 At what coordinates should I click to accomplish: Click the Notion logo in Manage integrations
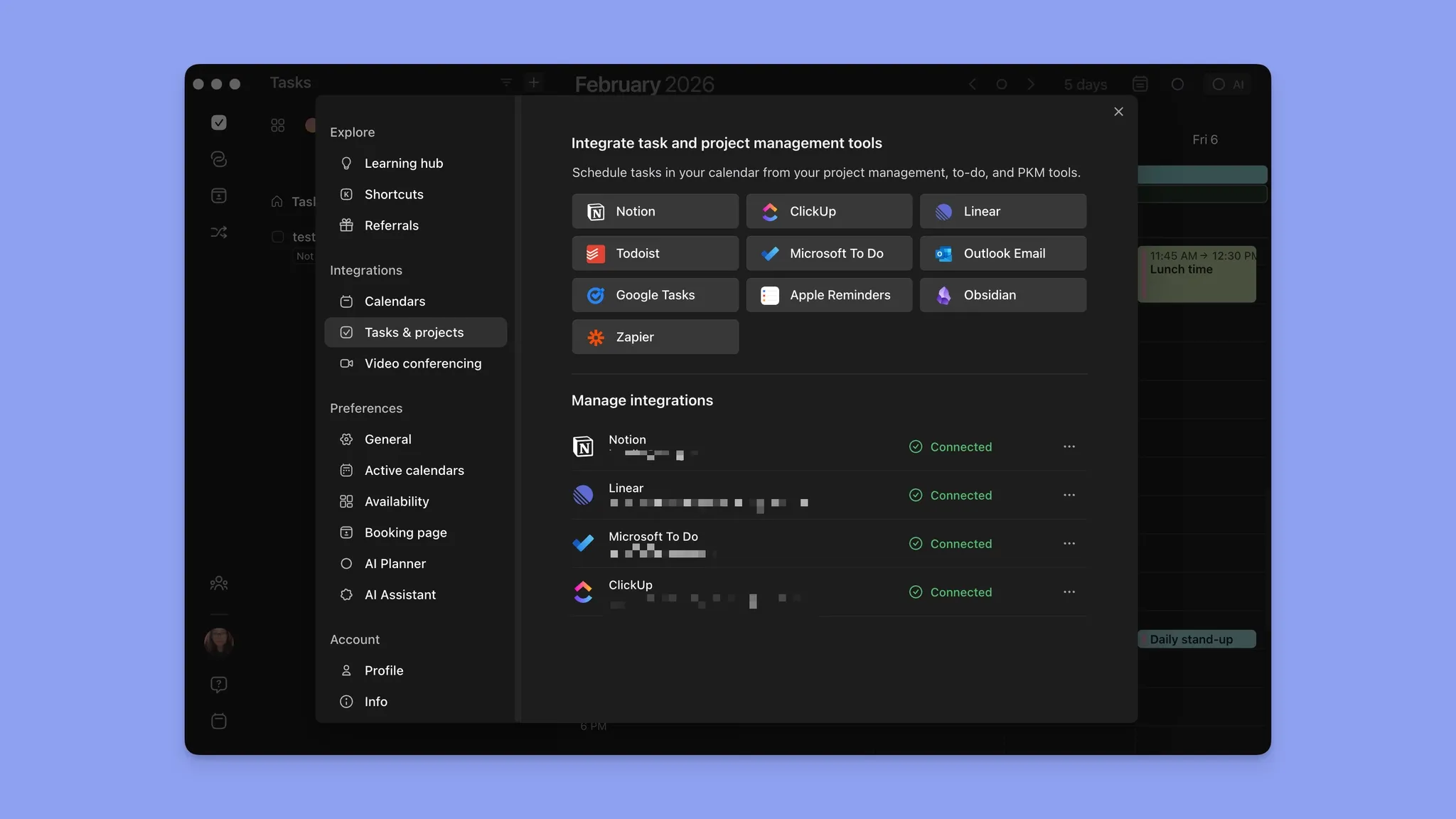tap(583, 446)
